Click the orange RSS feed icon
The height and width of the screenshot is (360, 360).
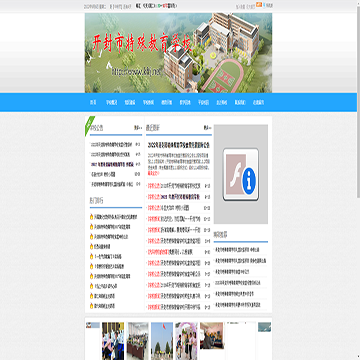pyautogui.click(x=259, y=5)
